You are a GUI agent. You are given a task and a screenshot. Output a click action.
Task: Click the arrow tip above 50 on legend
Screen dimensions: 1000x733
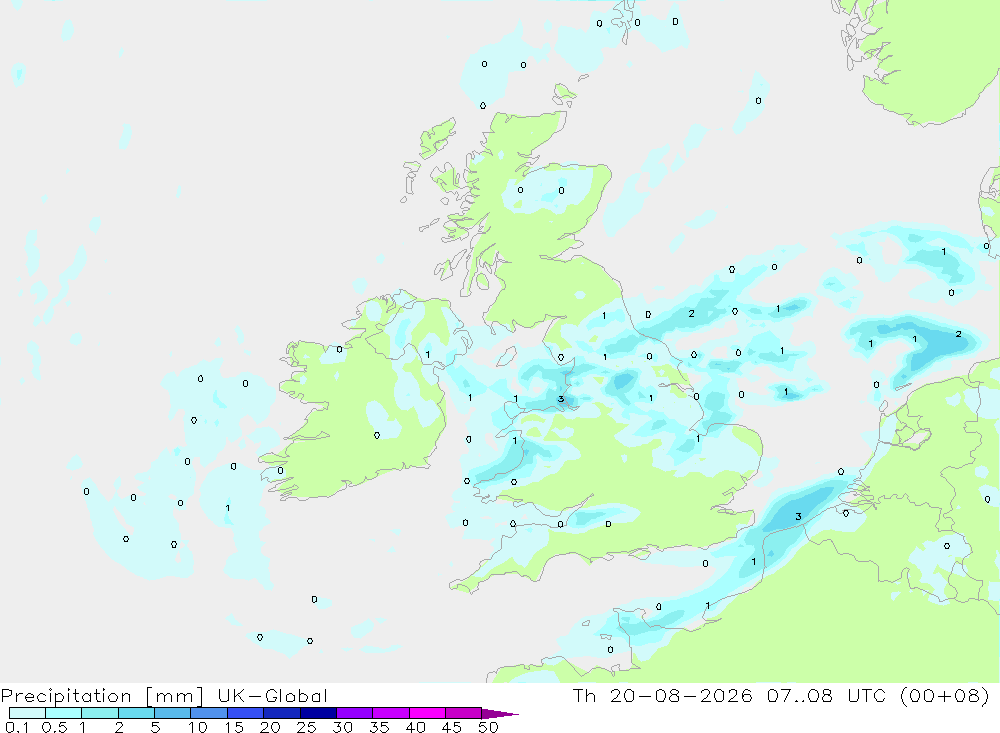click(500, 713)
